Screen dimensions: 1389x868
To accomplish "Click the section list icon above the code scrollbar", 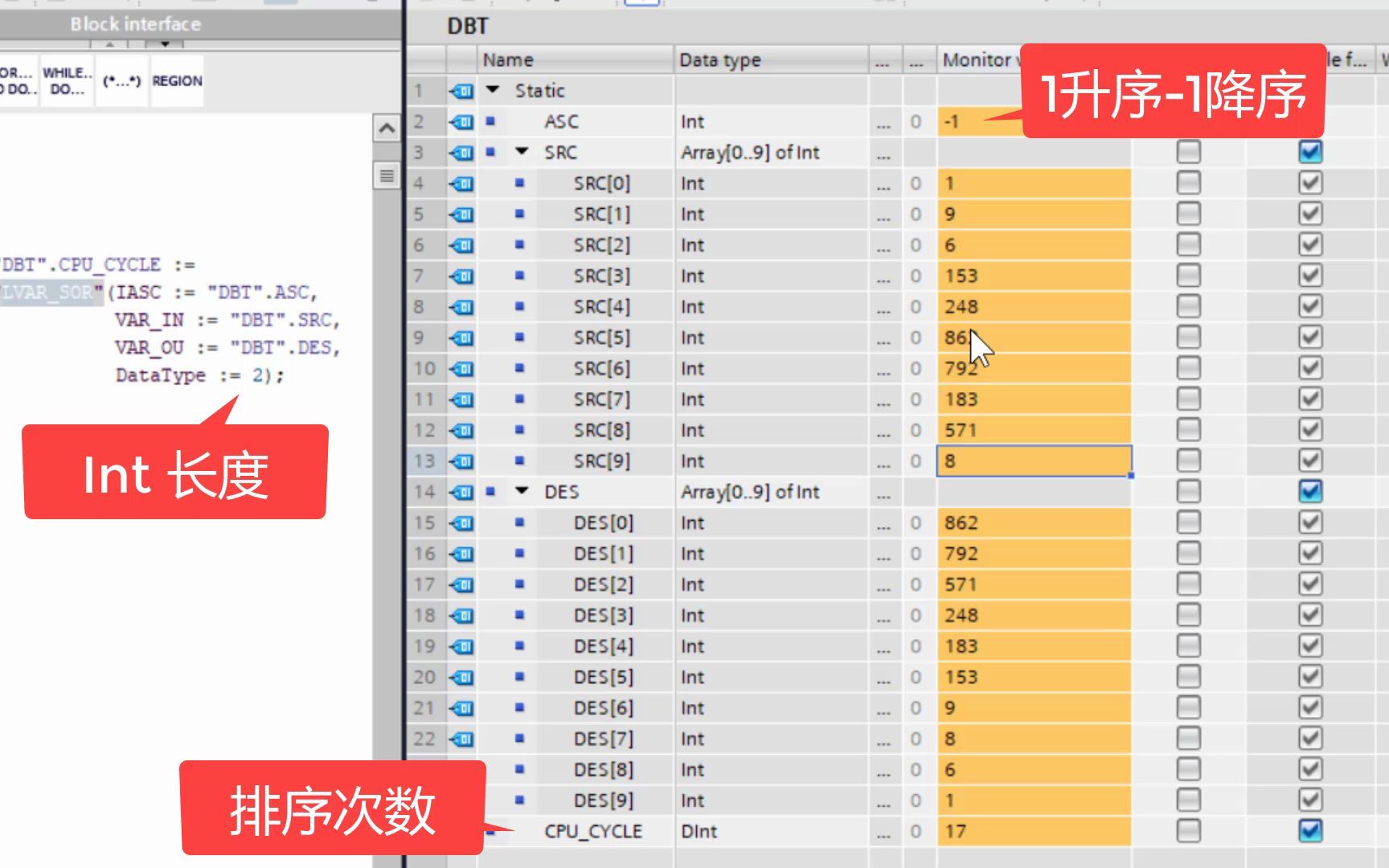I will [387, 176].
